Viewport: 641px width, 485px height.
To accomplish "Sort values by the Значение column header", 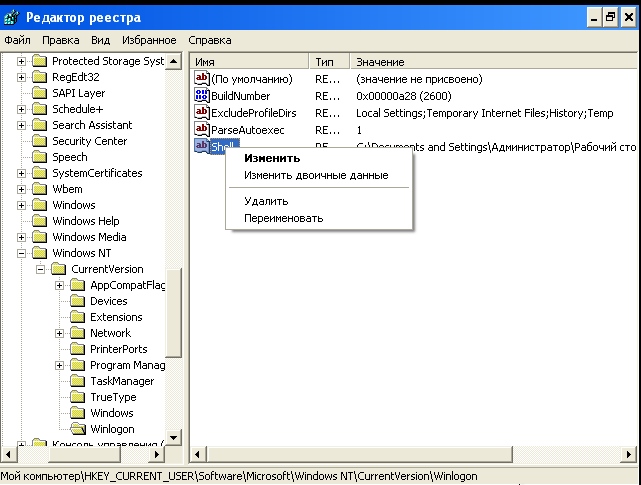I will [493, 62].
